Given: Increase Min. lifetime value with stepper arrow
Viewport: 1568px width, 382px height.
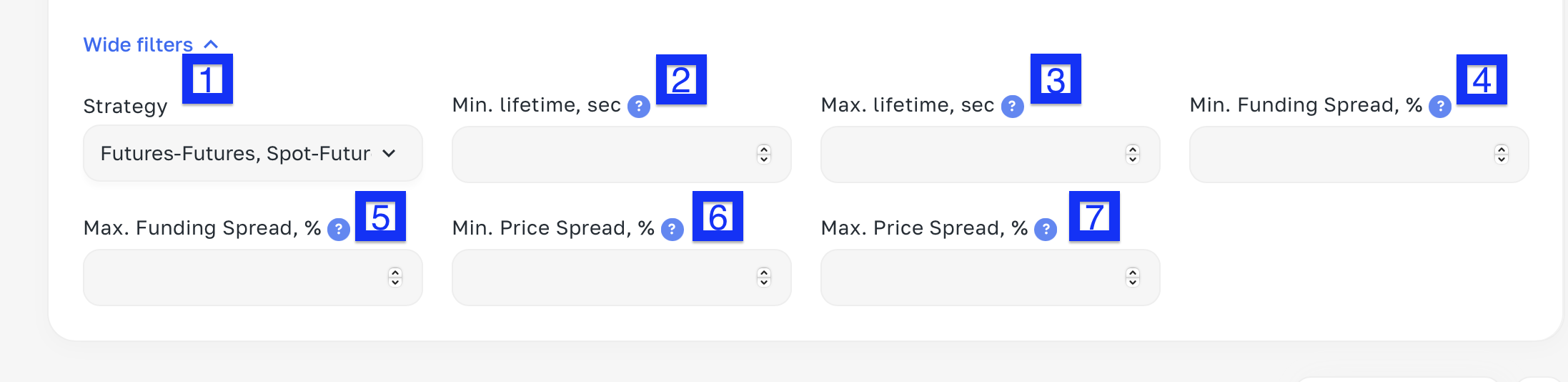Looking at the screenshot, I should (x=764, y=149).
